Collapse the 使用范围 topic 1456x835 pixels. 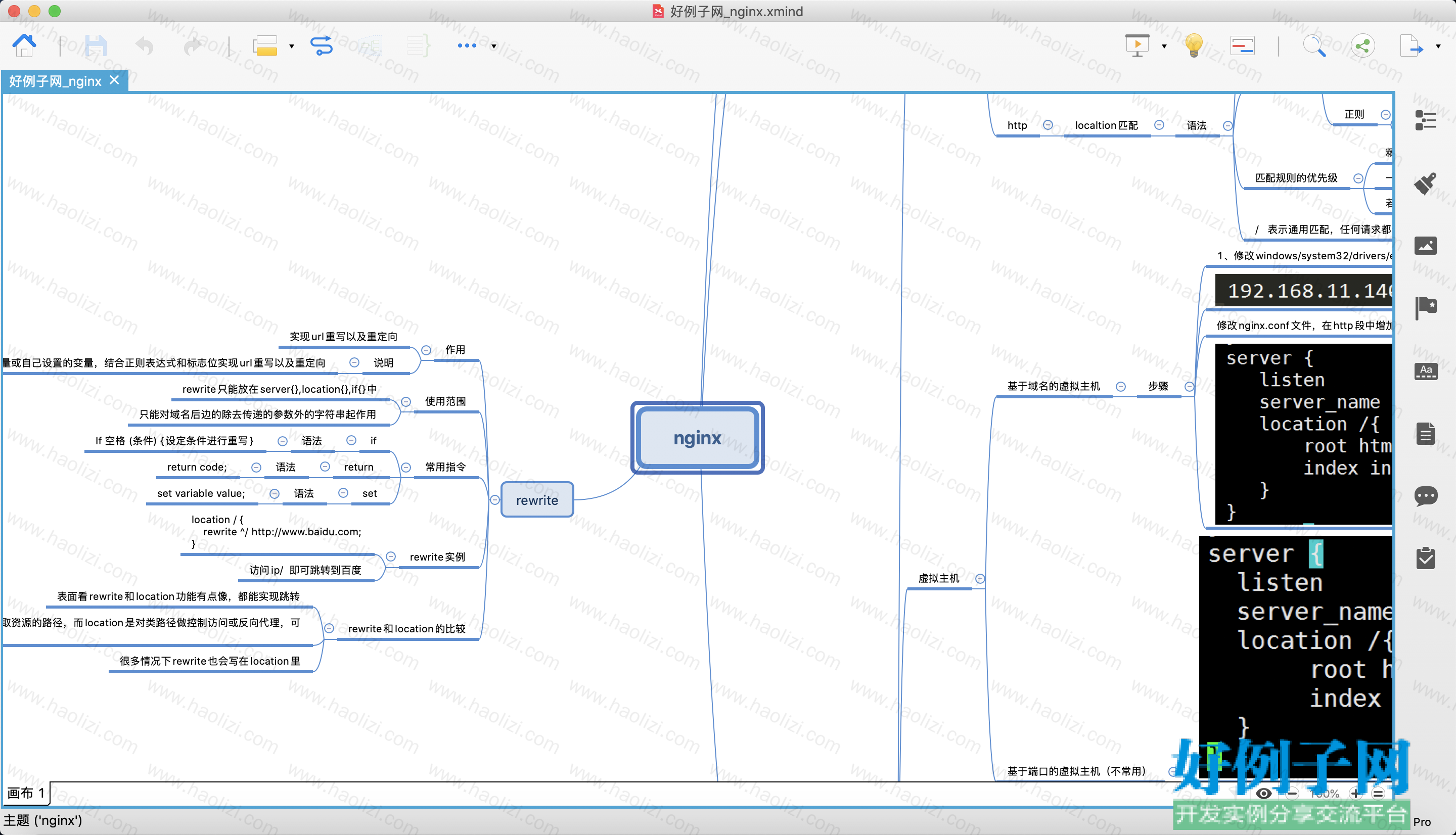(x=406, y=401)
